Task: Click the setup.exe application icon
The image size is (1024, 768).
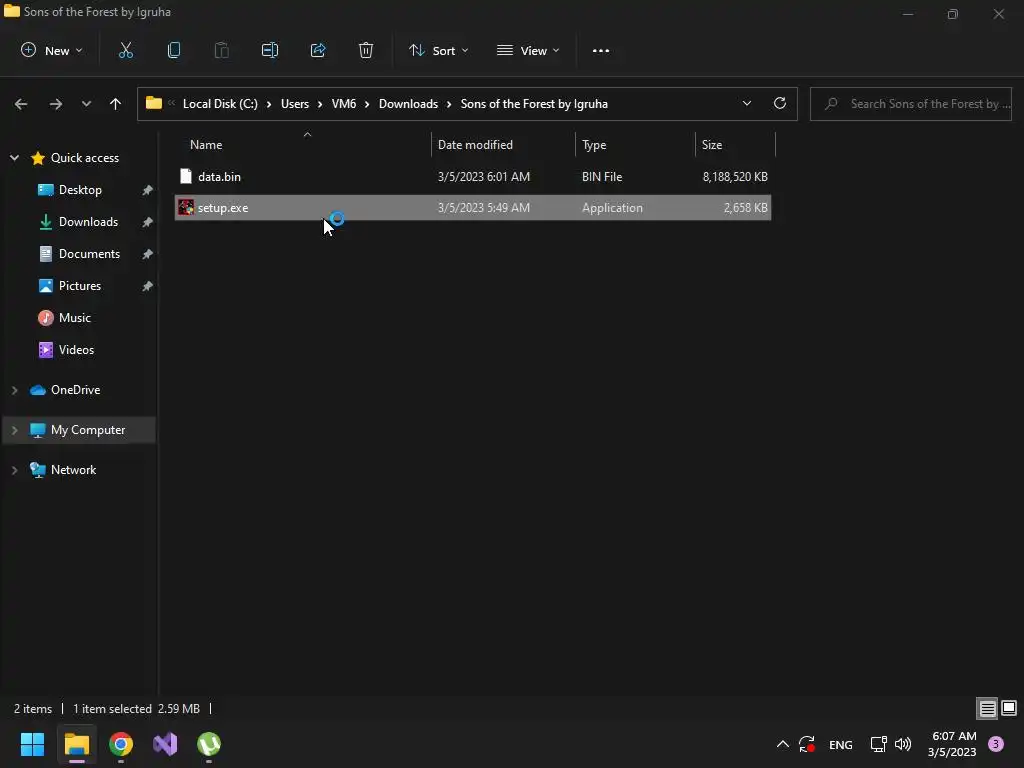Action: click(x=186, y=208)
